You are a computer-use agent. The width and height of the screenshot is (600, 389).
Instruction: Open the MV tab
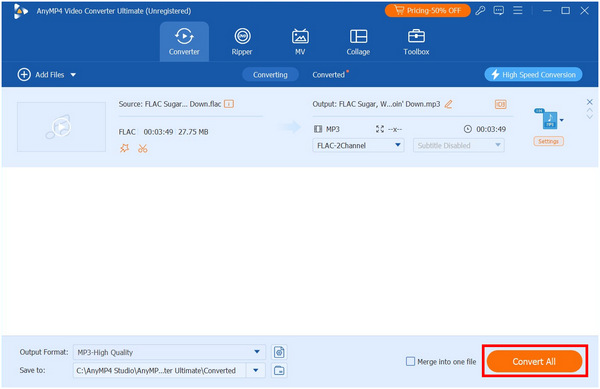[300, 42]
